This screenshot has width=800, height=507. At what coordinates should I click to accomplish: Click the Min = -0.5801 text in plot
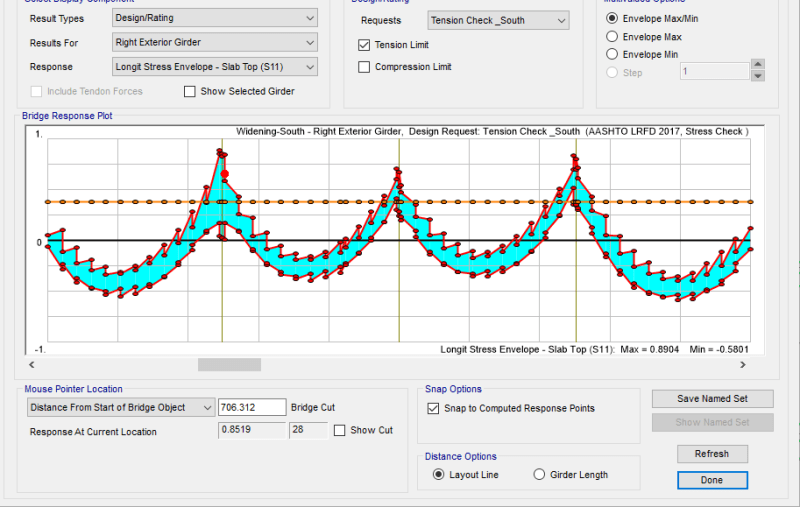click(x=719, y=349)
